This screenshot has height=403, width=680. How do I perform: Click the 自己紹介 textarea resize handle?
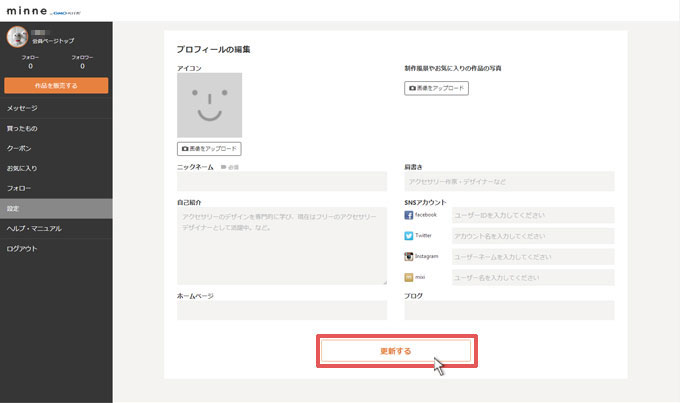[384, 282]
